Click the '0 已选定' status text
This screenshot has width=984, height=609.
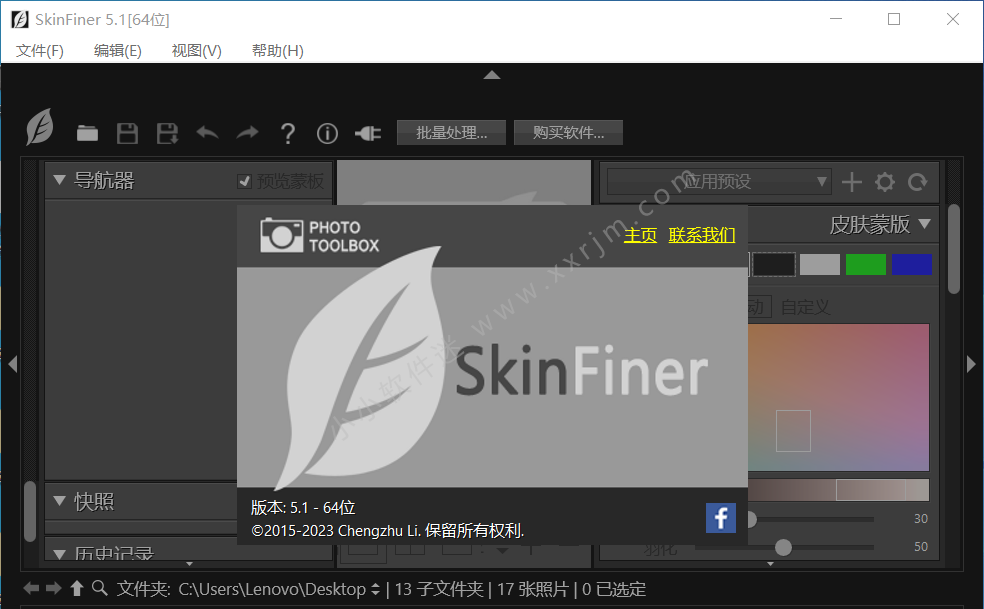[x=614, y=589]
